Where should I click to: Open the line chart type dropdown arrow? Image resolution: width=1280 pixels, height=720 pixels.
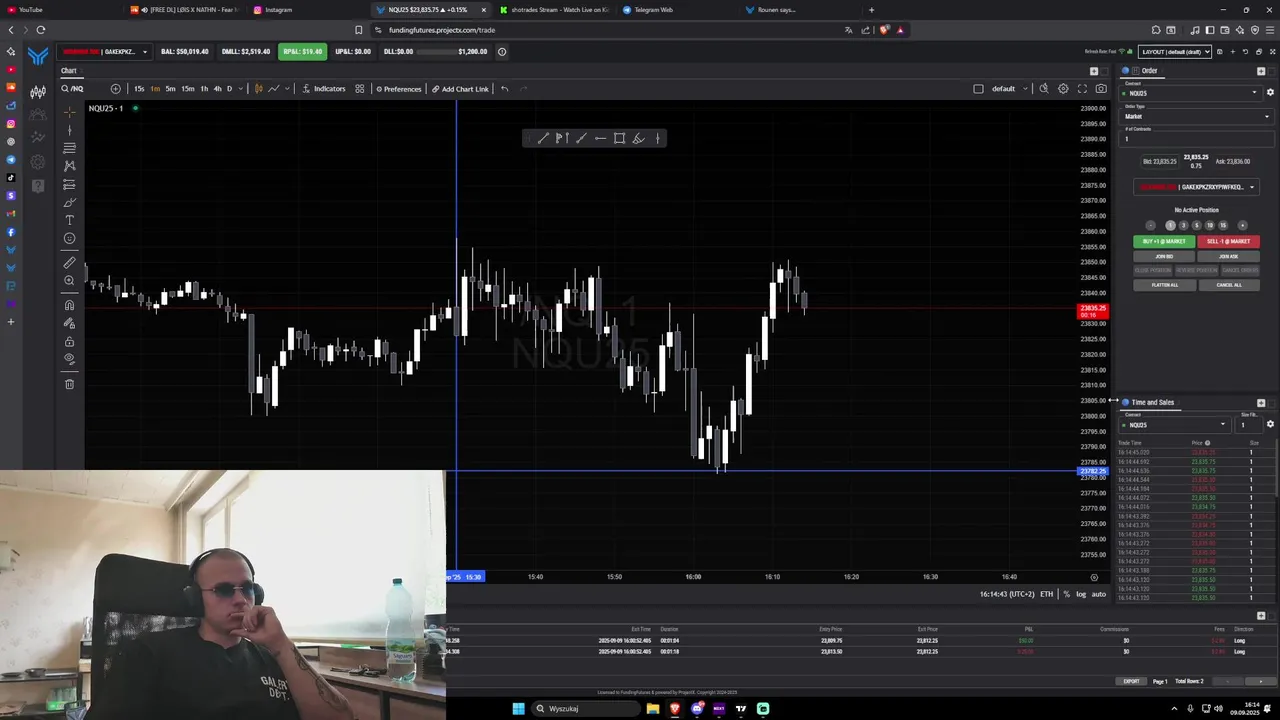point(287,89)
